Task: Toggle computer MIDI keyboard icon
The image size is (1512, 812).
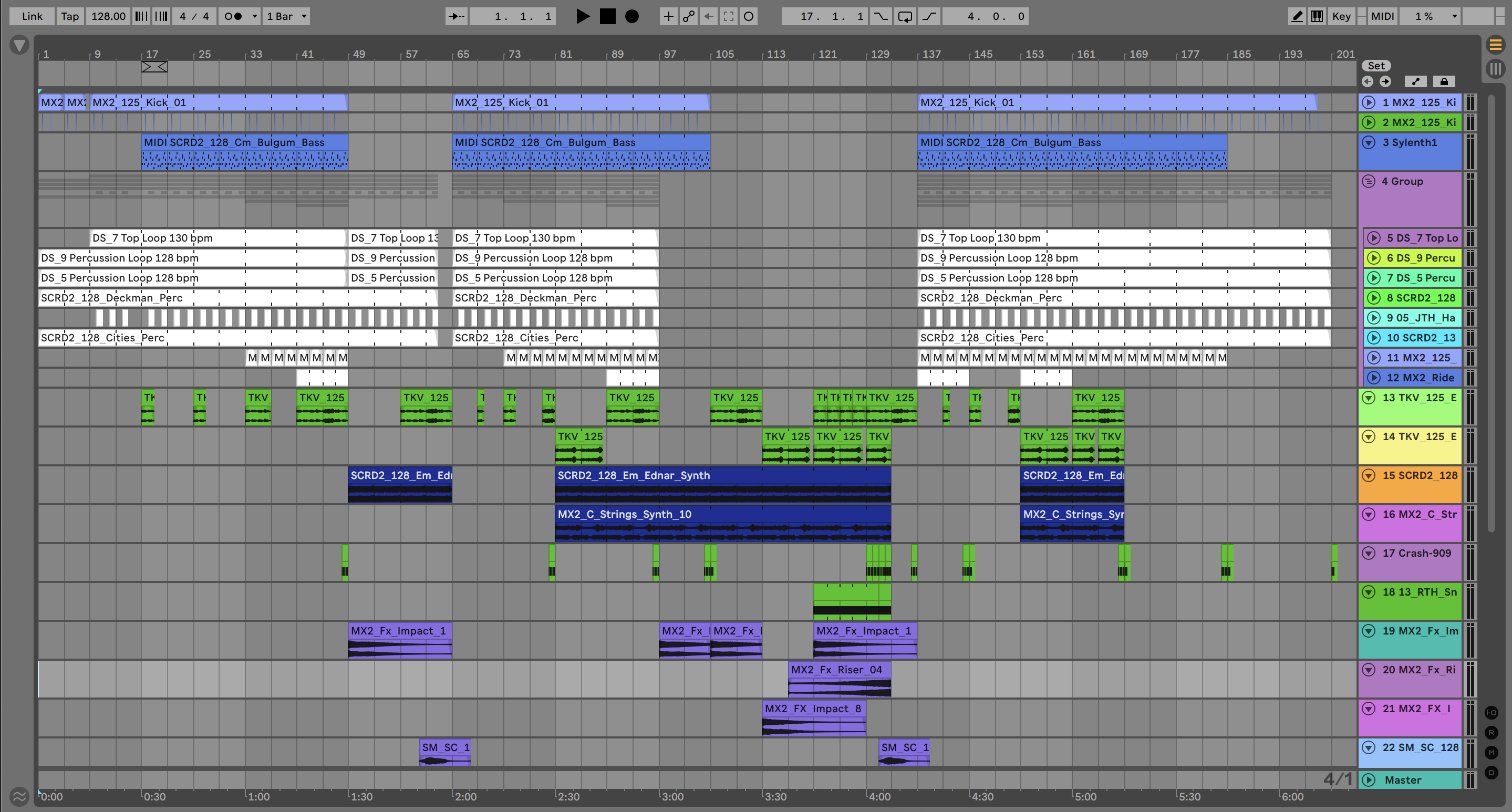Action: [x=1317, y=16]
